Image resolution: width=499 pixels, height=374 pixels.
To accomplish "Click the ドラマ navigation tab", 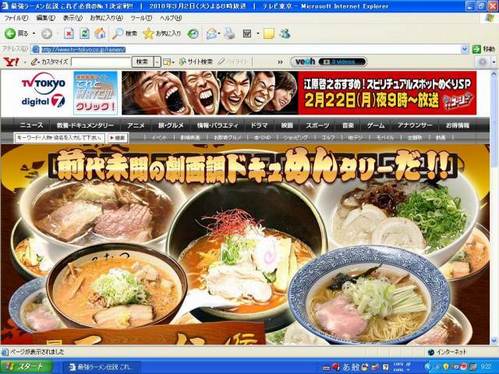I will point(259,125).
